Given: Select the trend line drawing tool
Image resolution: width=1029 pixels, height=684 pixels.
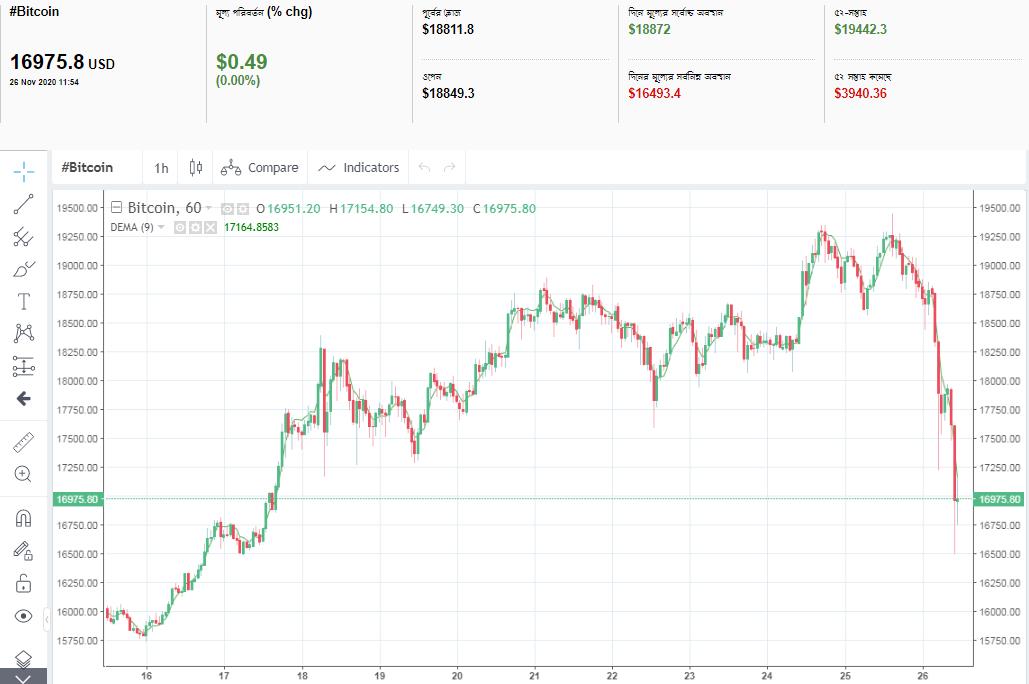Looking at the screenshot, I should 24,204.
